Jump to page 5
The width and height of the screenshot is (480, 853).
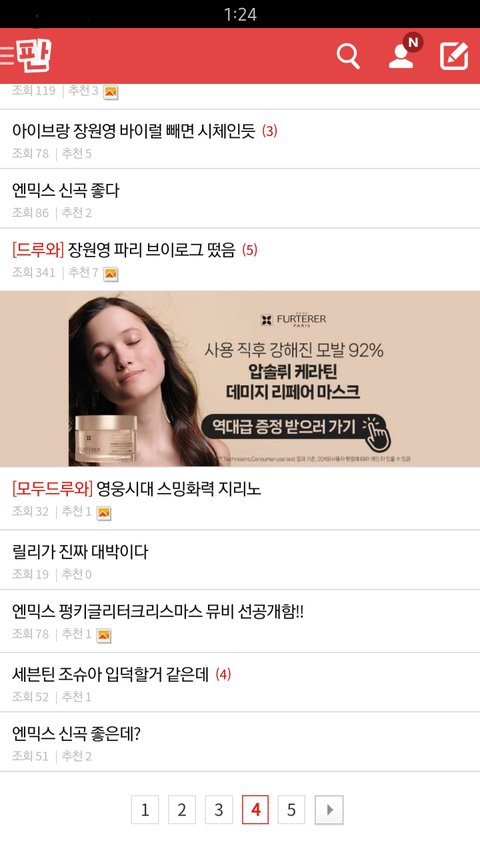291,809
